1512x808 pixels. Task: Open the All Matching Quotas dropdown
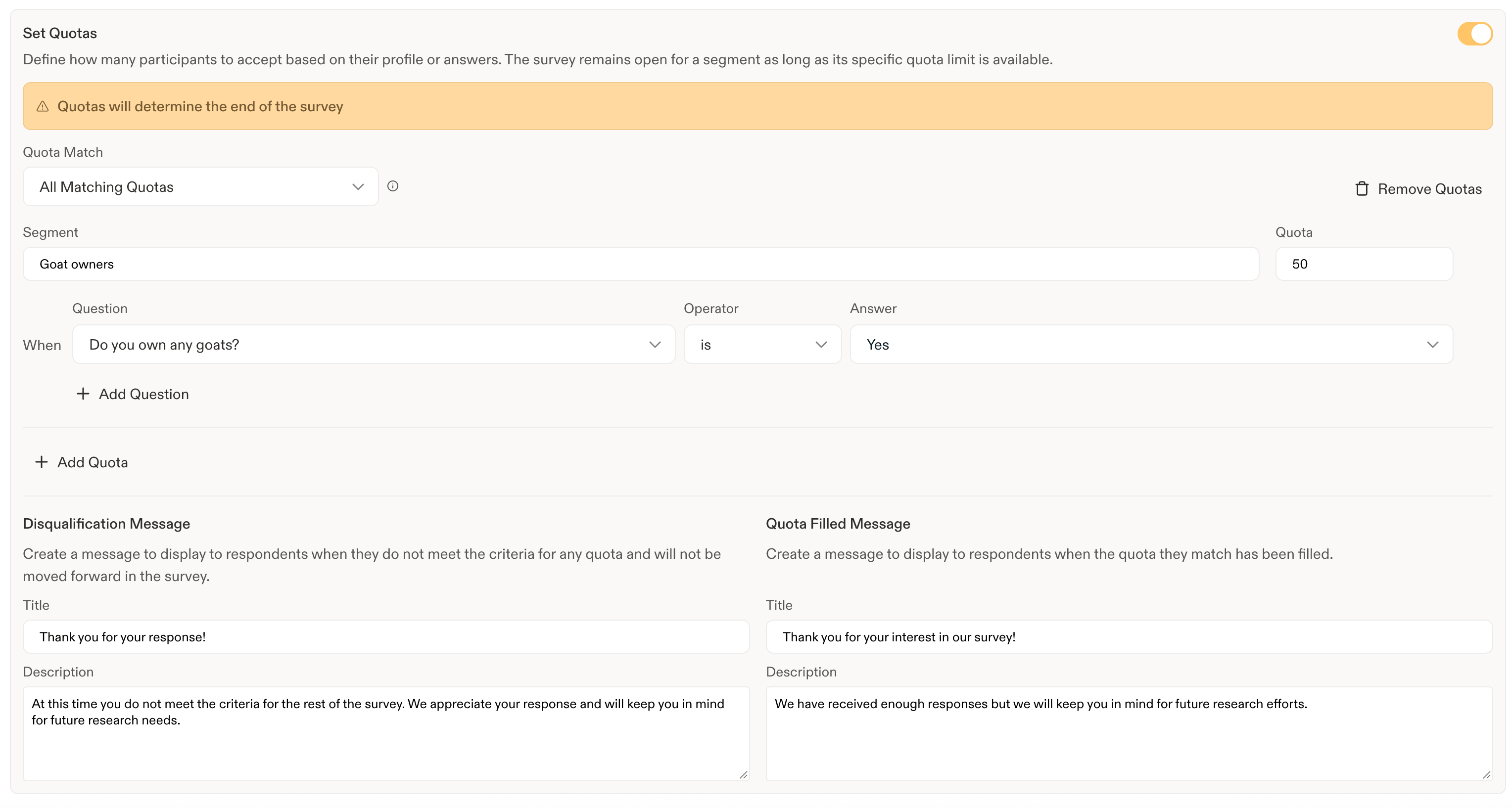click(x=201, y=186)
